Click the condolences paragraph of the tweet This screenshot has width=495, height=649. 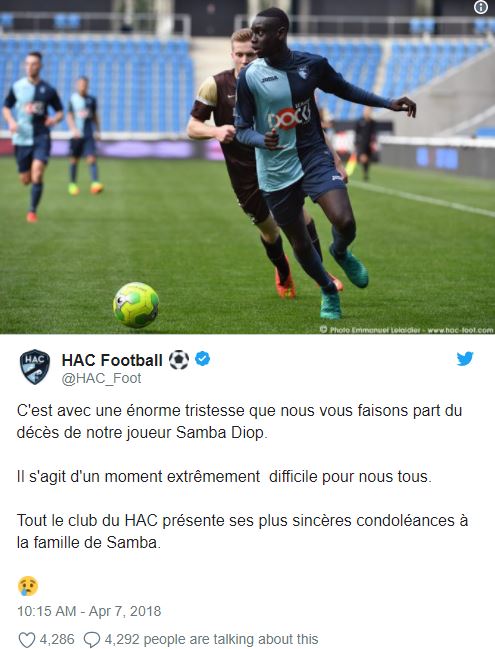[x=242, y=531]
